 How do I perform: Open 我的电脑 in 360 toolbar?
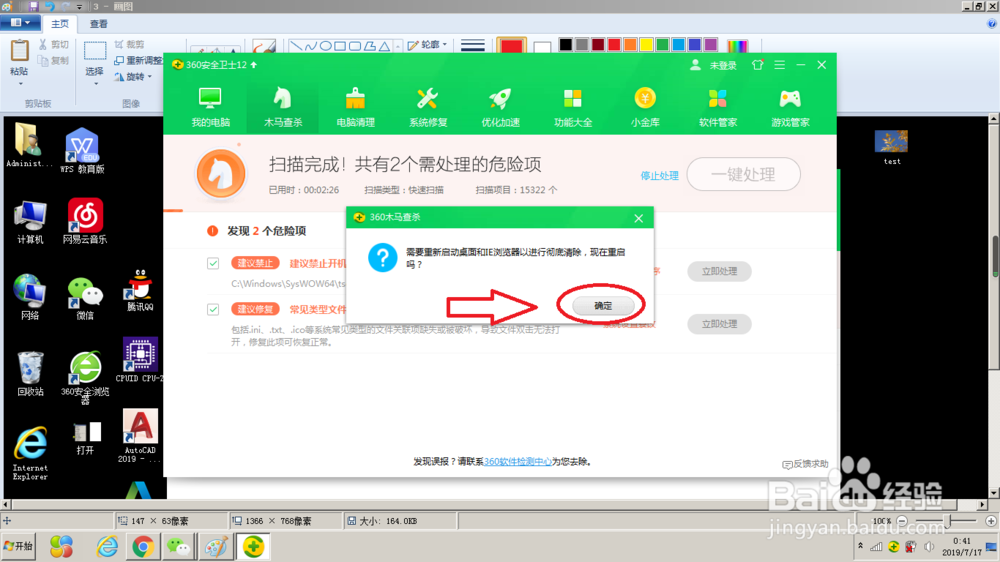[210, 107]
